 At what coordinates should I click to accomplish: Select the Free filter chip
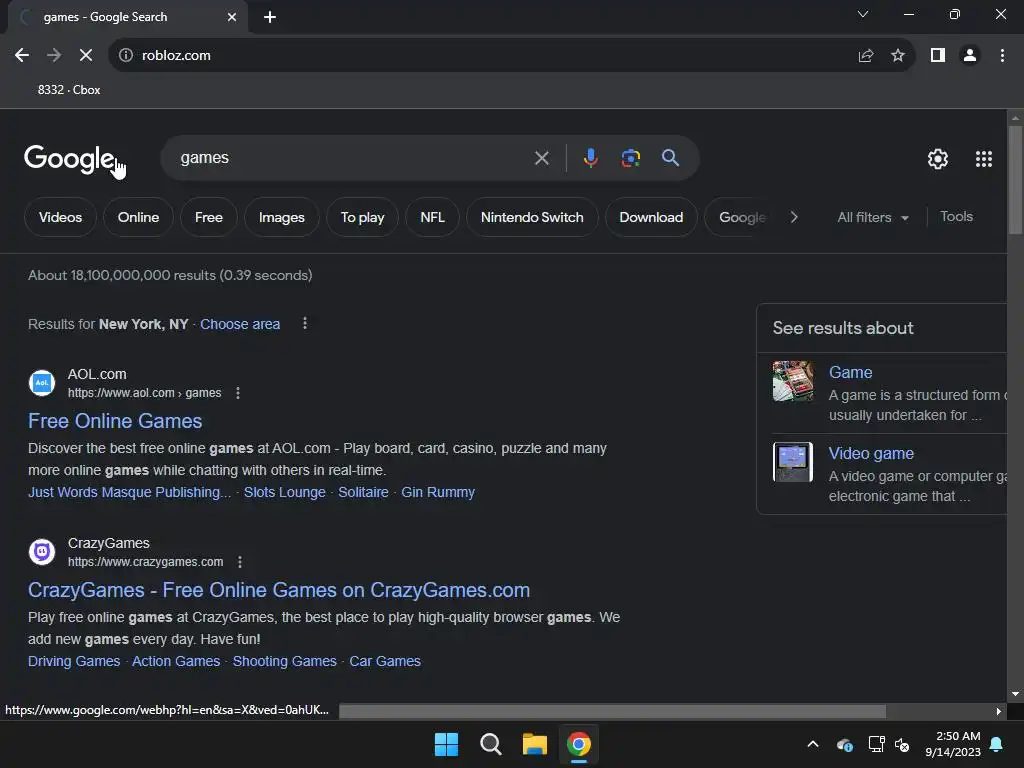(x=209, y=217)
